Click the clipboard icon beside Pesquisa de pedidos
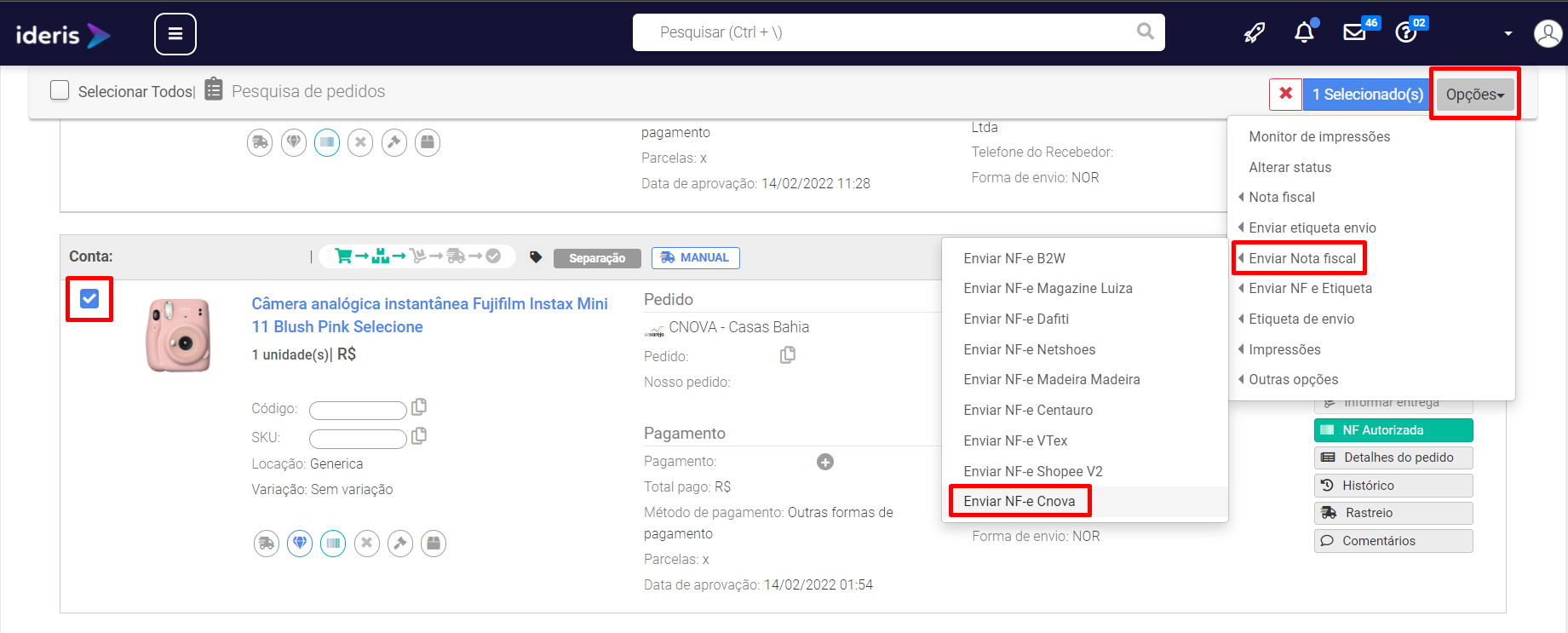Screen dimensions: 1568x633 214,89
